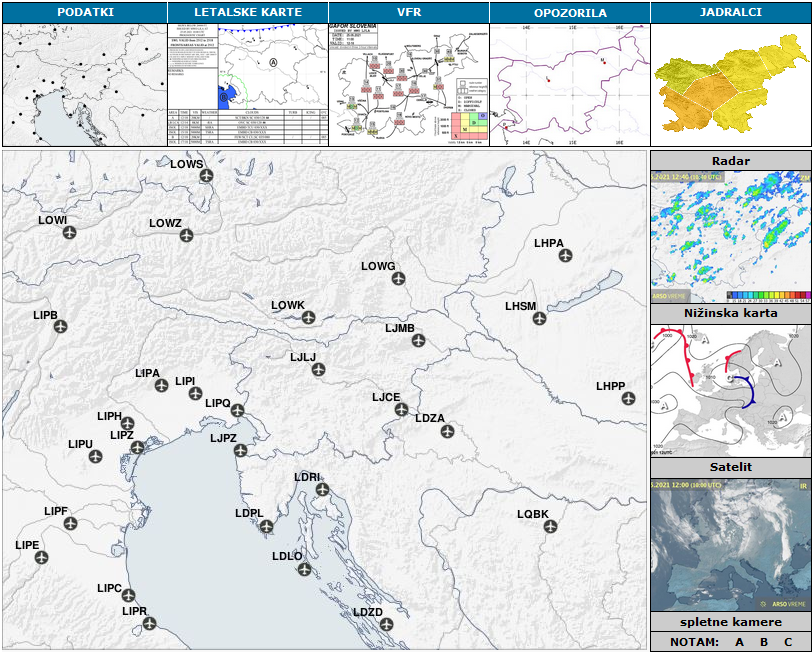
Task: Click the LHPP airport icon
Action: (x=628, y=399)
